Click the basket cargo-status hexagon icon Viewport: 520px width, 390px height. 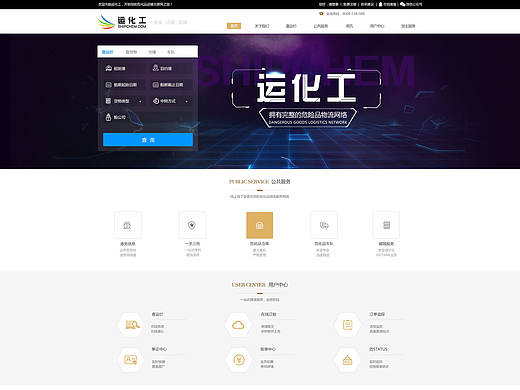(348, 360)
